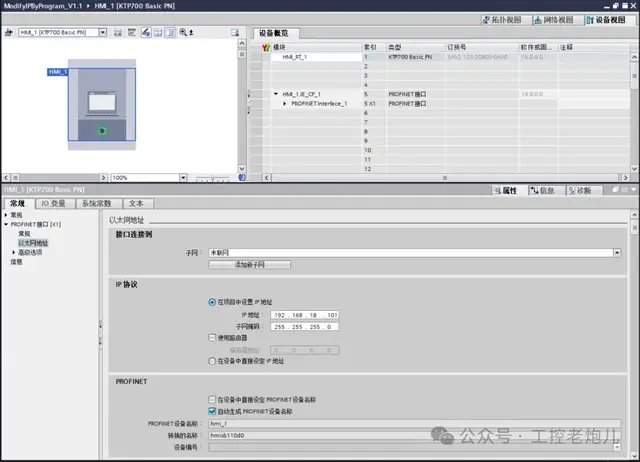Collapse the PROFINET 接口 [X1] tree node
Image resolution: width=640 pixels, height=462 pixels.
(6, 224)
